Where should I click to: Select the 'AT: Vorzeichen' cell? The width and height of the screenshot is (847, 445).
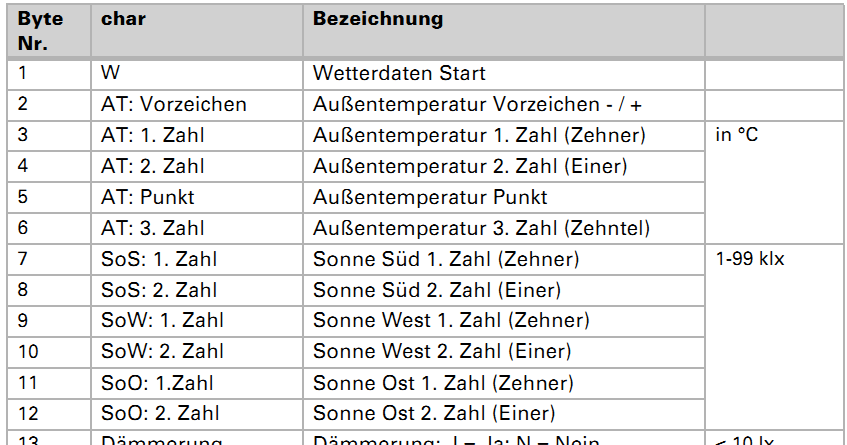tap(173, 104)
